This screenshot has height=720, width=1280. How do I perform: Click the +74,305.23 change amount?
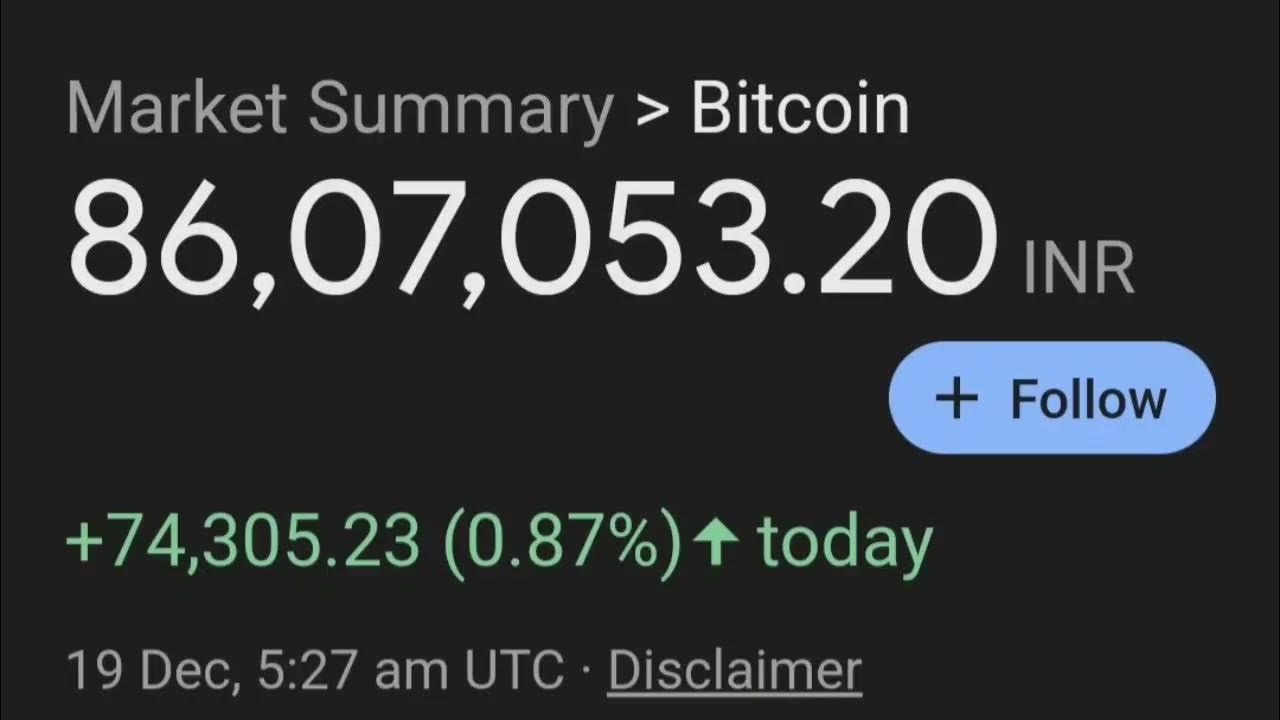[242, 541]
